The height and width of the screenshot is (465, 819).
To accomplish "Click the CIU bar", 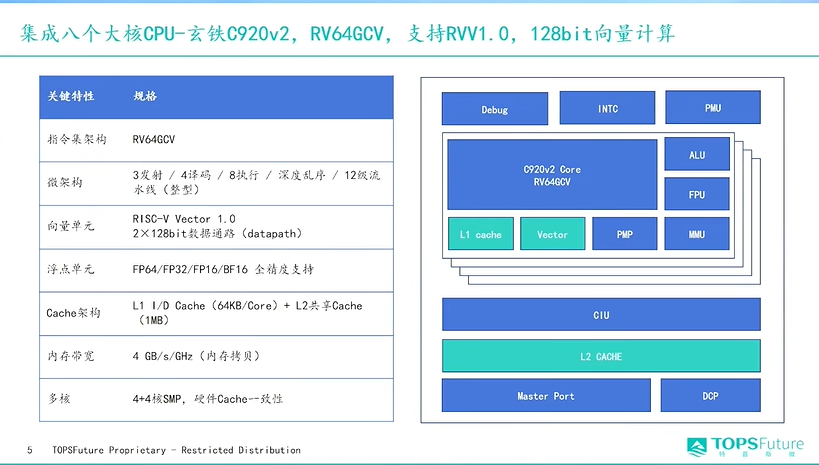I will click(601, 315).
